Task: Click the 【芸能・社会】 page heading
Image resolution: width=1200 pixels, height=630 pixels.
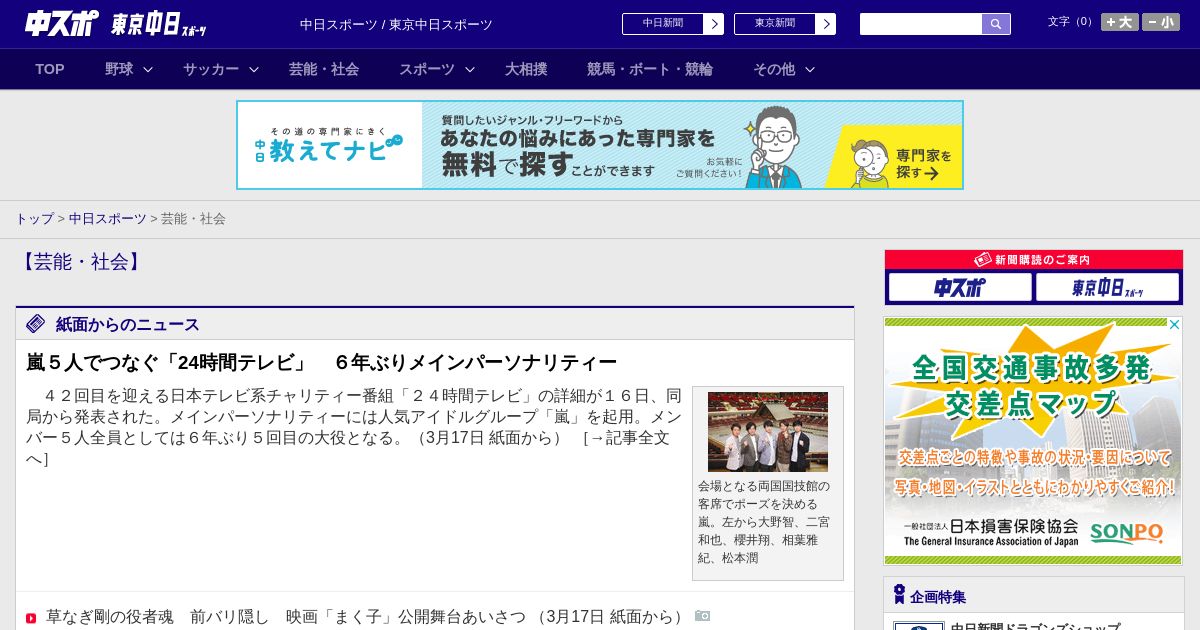Action: pos(81,262)
